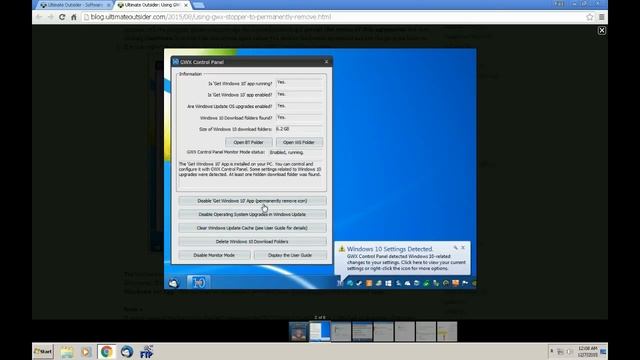This screenshot has width=640, height=360.
Task: Close the 'Ultimate Outsider: Using GW' tab
Action: [x=186, y=5]
